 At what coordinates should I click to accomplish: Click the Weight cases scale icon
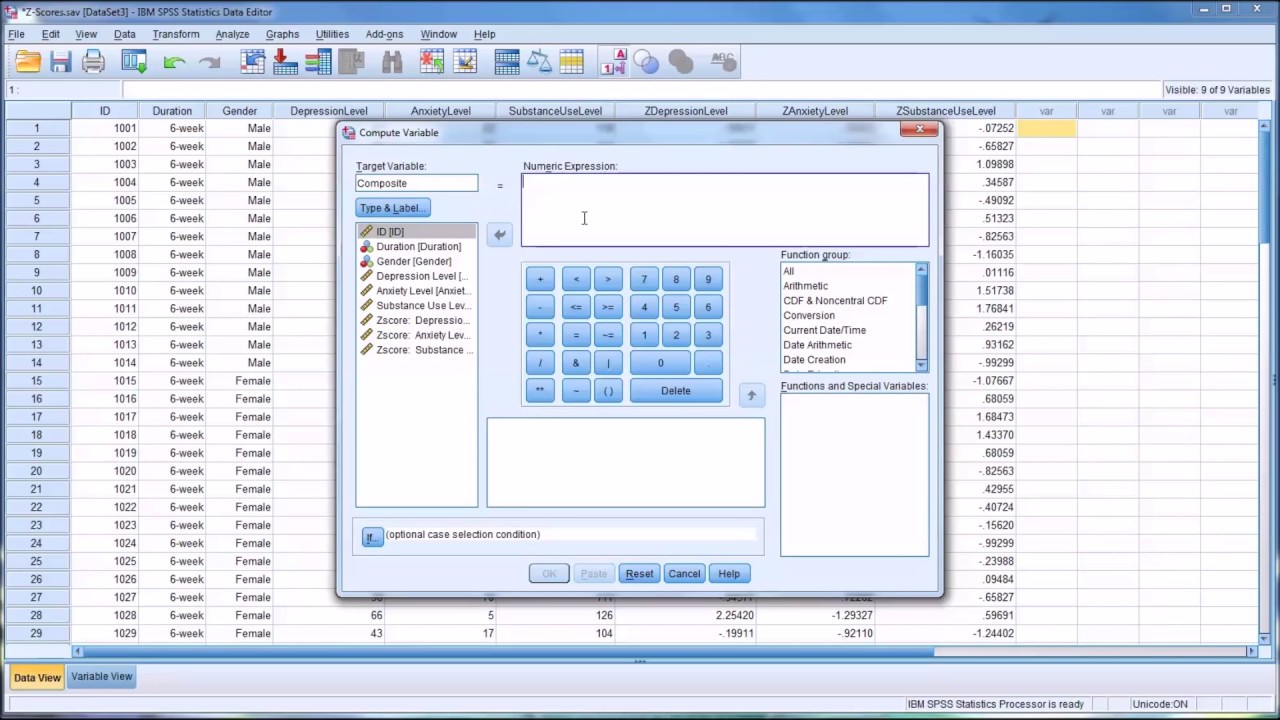[539, 62]
